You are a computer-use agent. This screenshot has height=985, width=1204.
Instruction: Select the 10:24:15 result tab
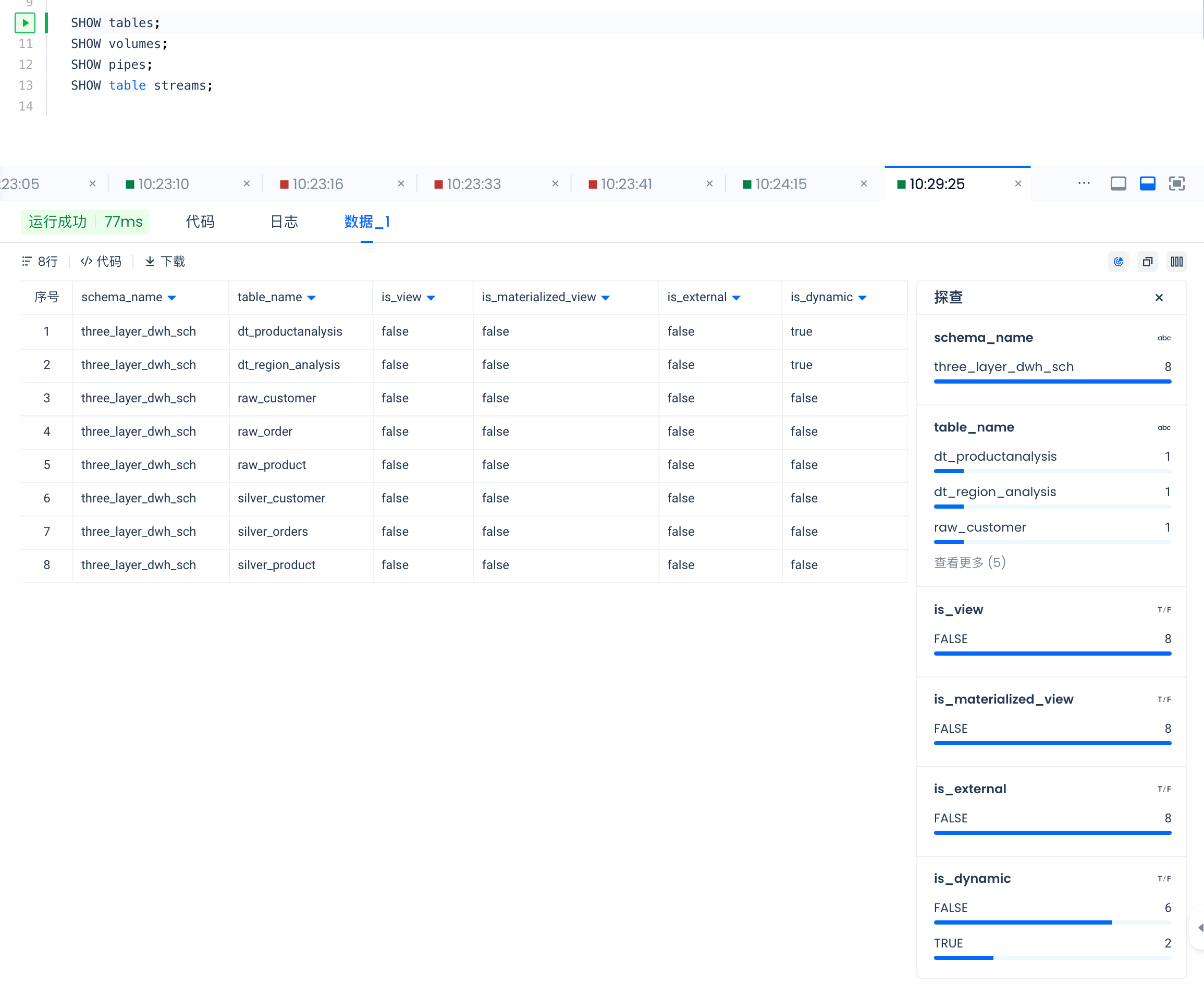coord(780,184)
